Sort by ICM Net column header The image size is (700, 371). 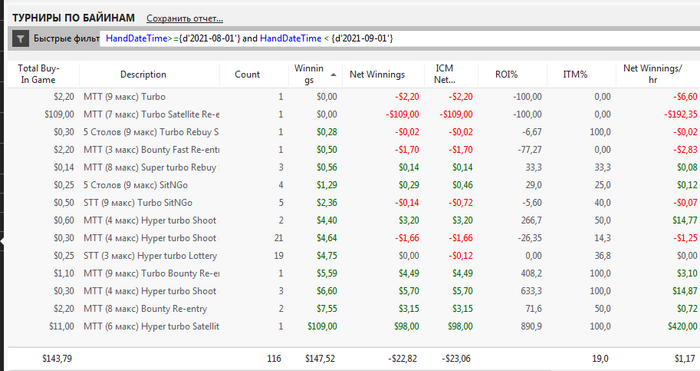[445, 74]
